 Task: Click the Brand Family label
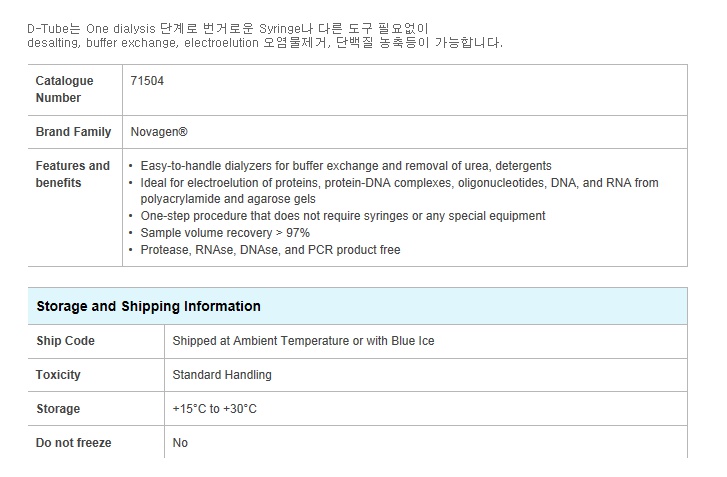click(x=73, y=132)
